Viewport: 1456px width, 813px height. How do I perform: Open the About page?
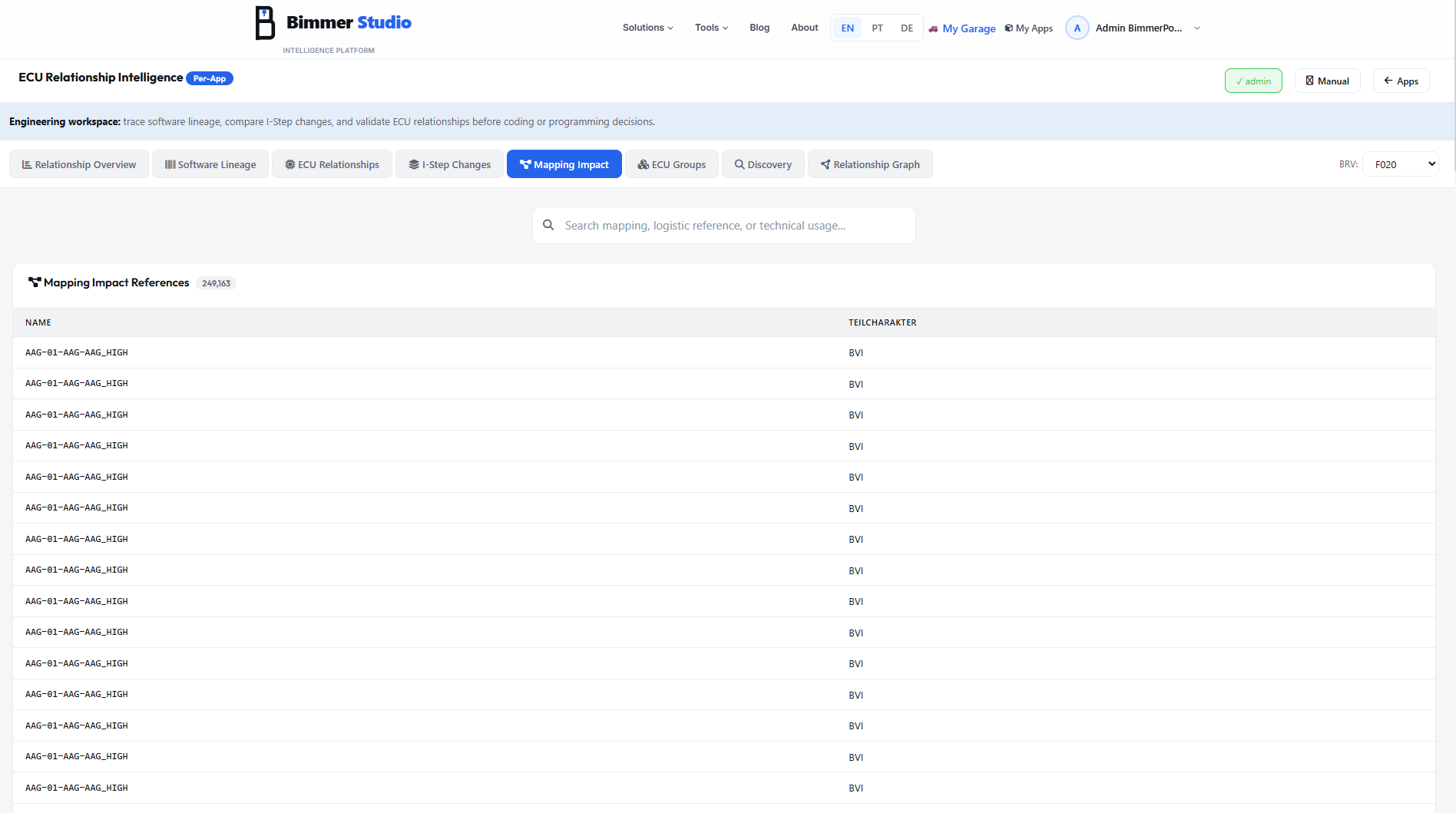pos(805,28)
